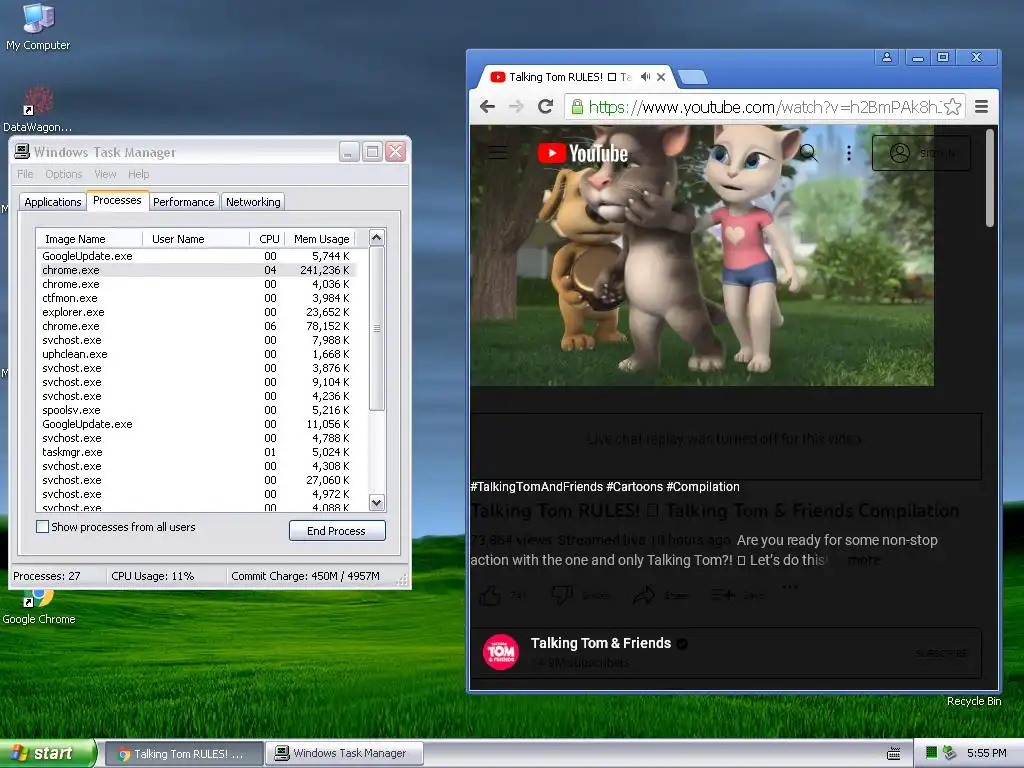Image resolution: width=1024 pixels, height=768 pixels.
Task: Click Chrome's user profile icon
Action: pos(887,57)
